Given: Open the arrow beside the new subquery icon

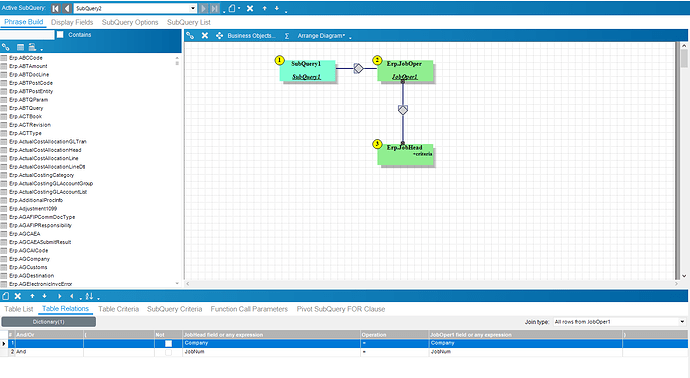Looking at the screenshot, I should [239, 8].
